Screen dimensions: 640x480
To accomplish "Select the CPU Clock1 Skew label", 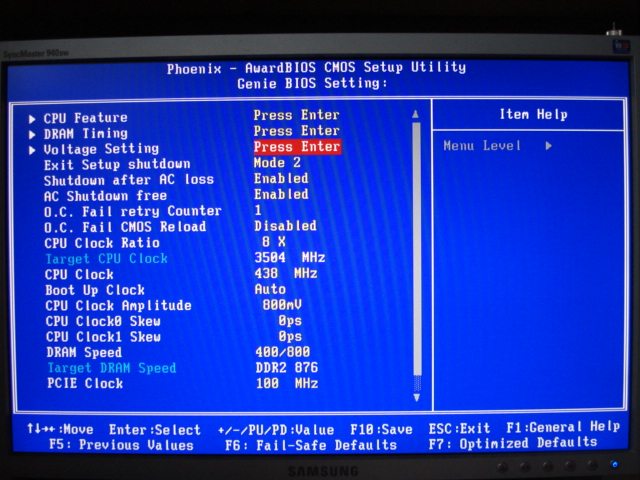I will coord(103,337).
